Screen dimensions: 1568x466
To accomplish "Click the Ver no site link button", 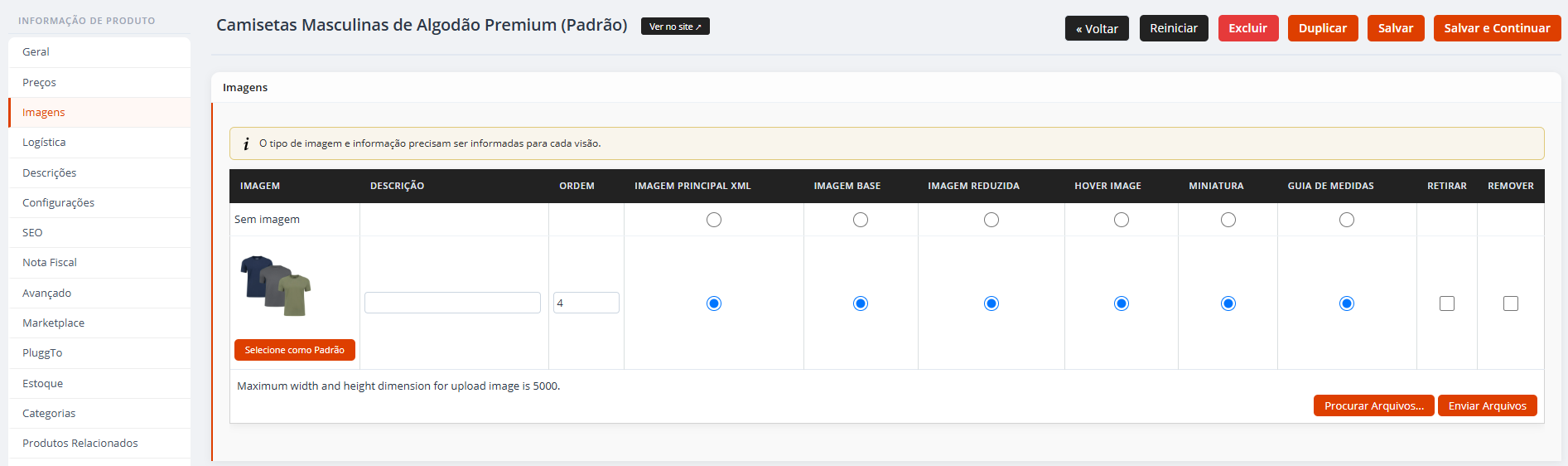I will [675, 27].
